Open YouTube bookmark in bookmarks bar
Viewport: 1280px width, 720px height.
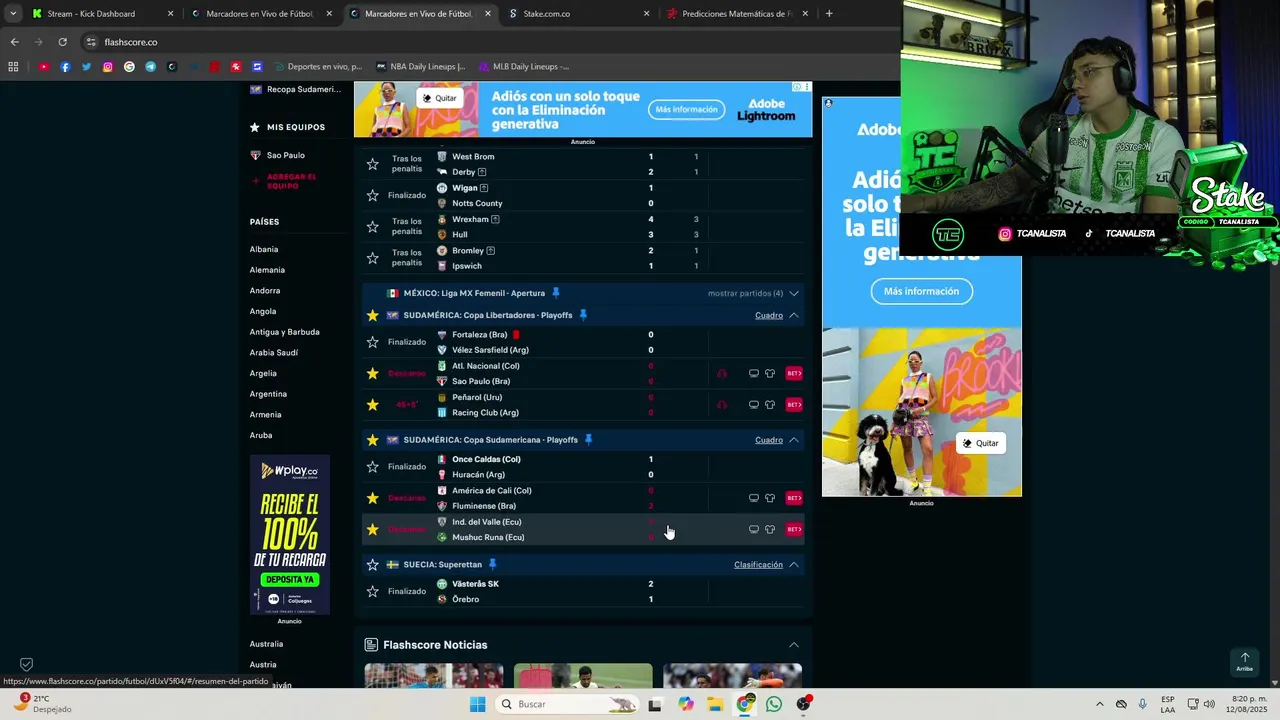pos(44,67)
